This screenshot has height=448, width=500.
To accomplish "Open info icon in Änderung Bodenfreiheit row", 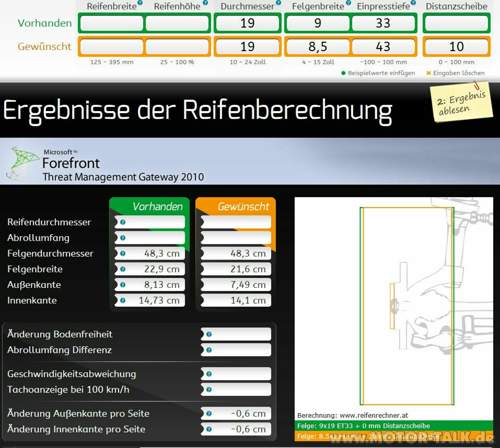I will (x=209, y=334).
